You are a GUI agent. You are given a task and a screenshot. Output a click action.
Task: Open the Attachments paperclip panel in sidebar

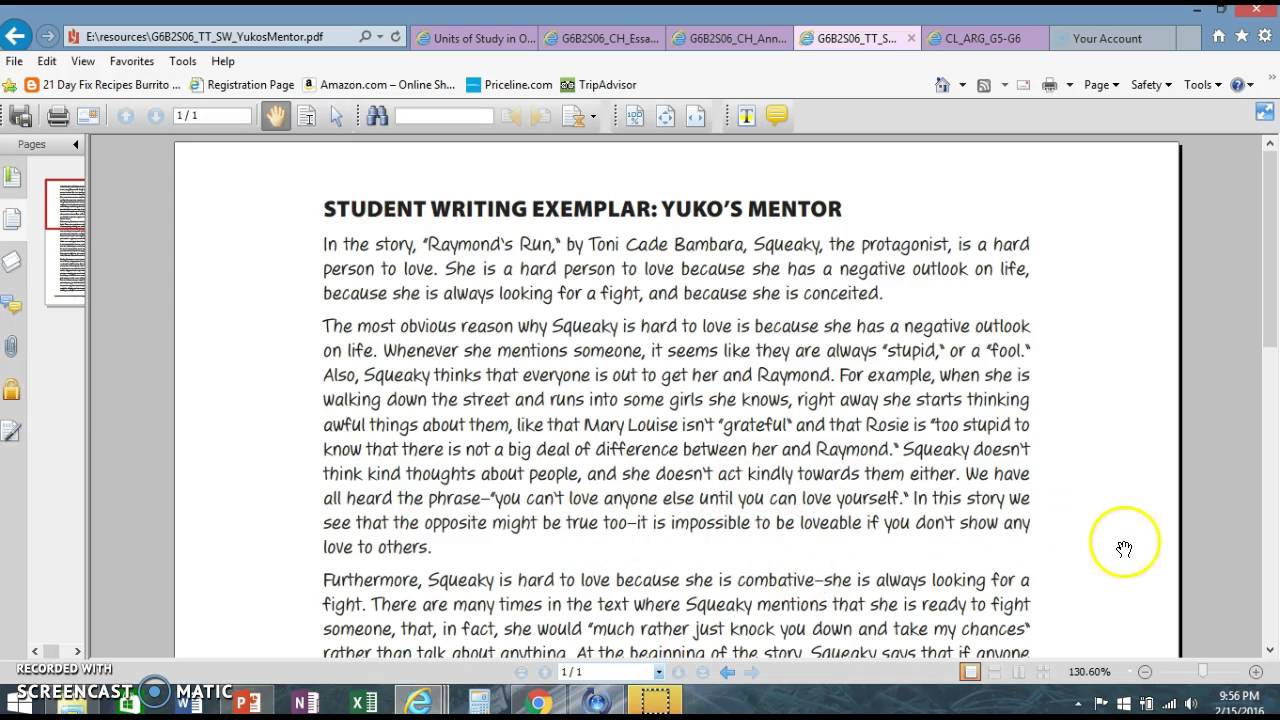pyautogui.click(x=12, y=347)
